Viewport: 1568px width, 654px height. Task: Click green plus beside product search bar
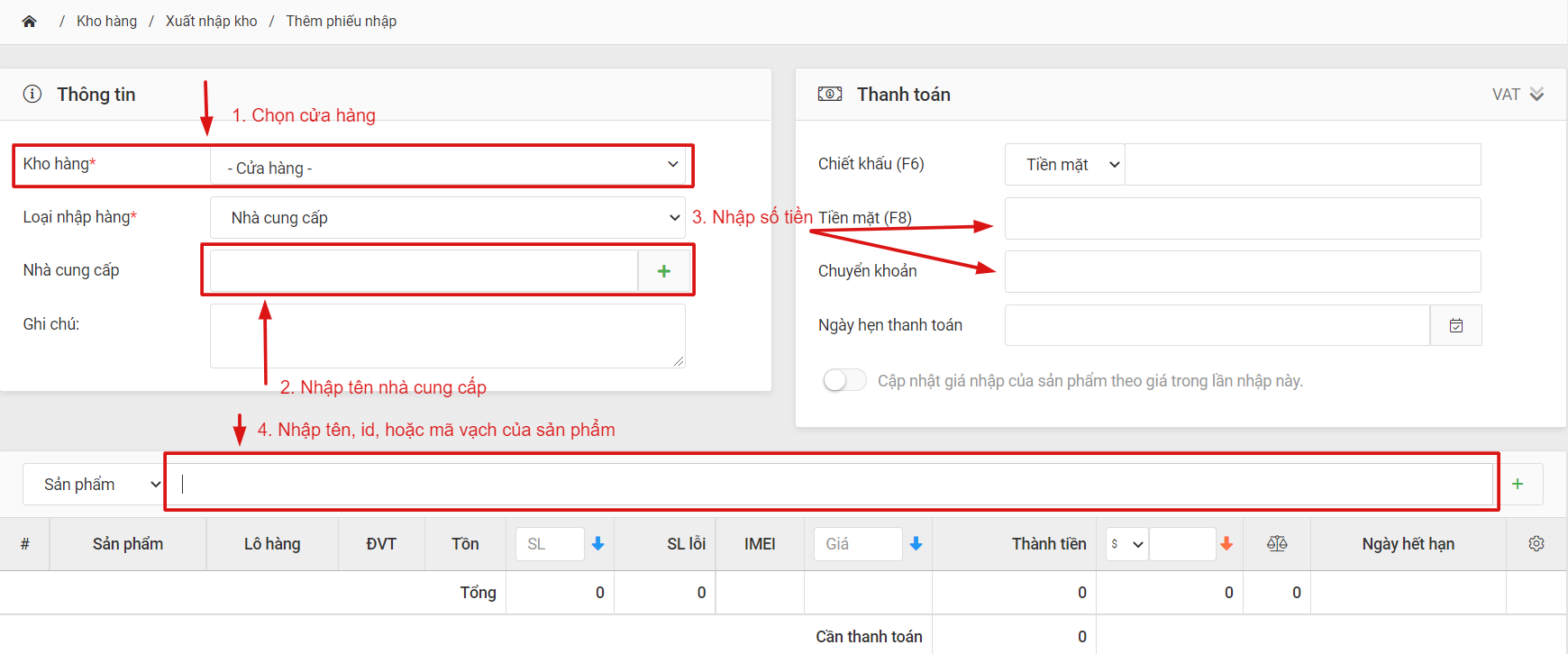point(1518,485)
